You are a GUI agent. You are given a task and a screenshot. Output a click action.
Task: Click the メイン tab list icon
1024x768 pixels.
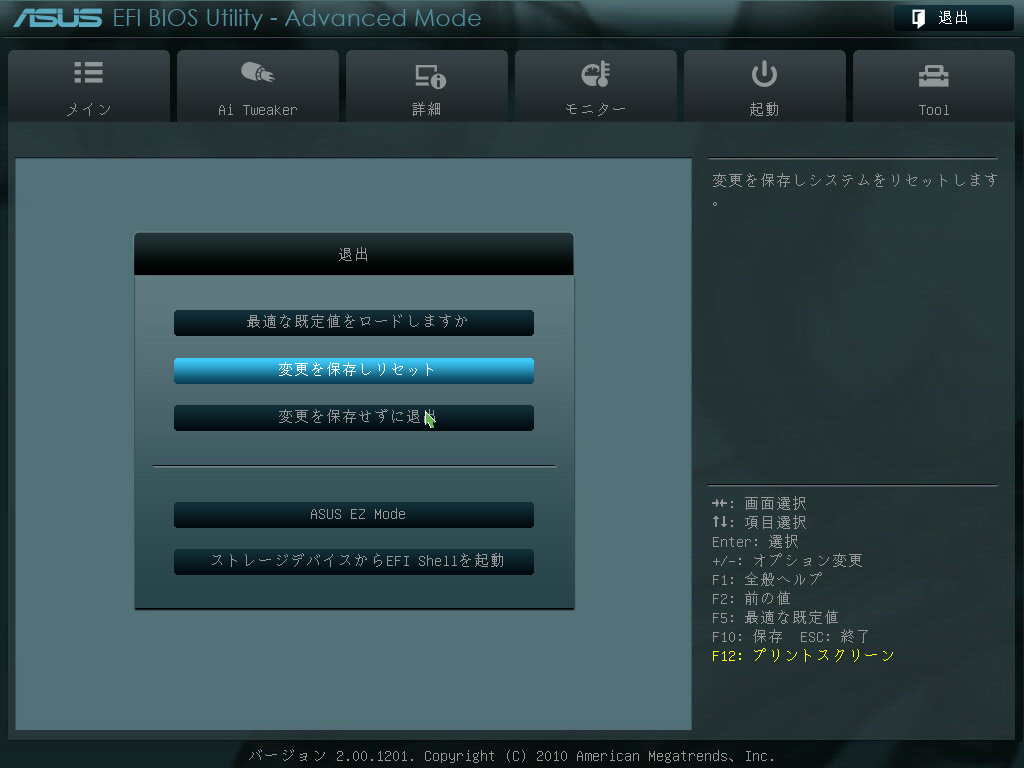click(89, 72)
